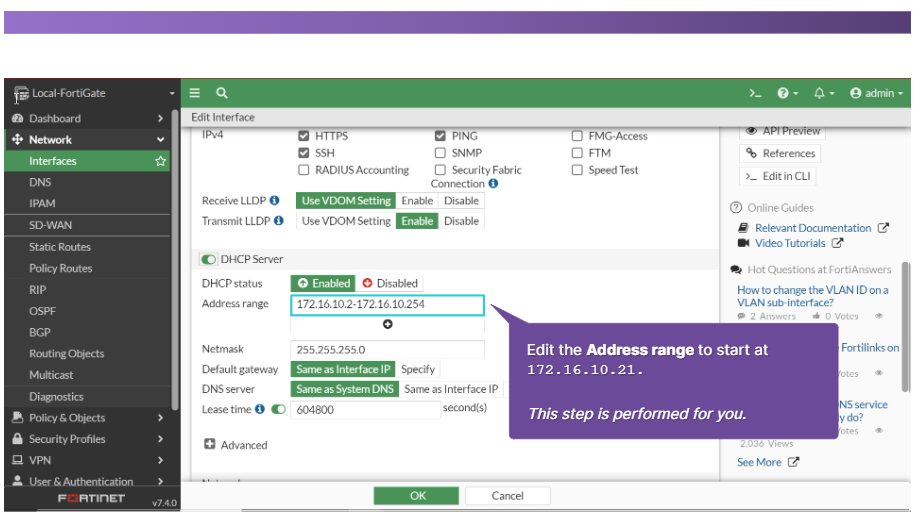The height and width of the screenshot is (524, 917).
Task: Click the Receive LLDP info icon
Action: [274, 201]
